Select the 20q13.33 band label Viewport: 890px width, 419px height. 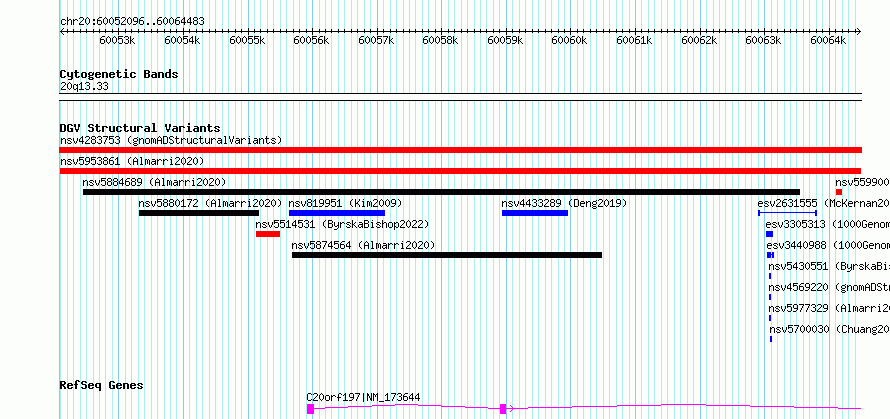[x=84, y=87]
